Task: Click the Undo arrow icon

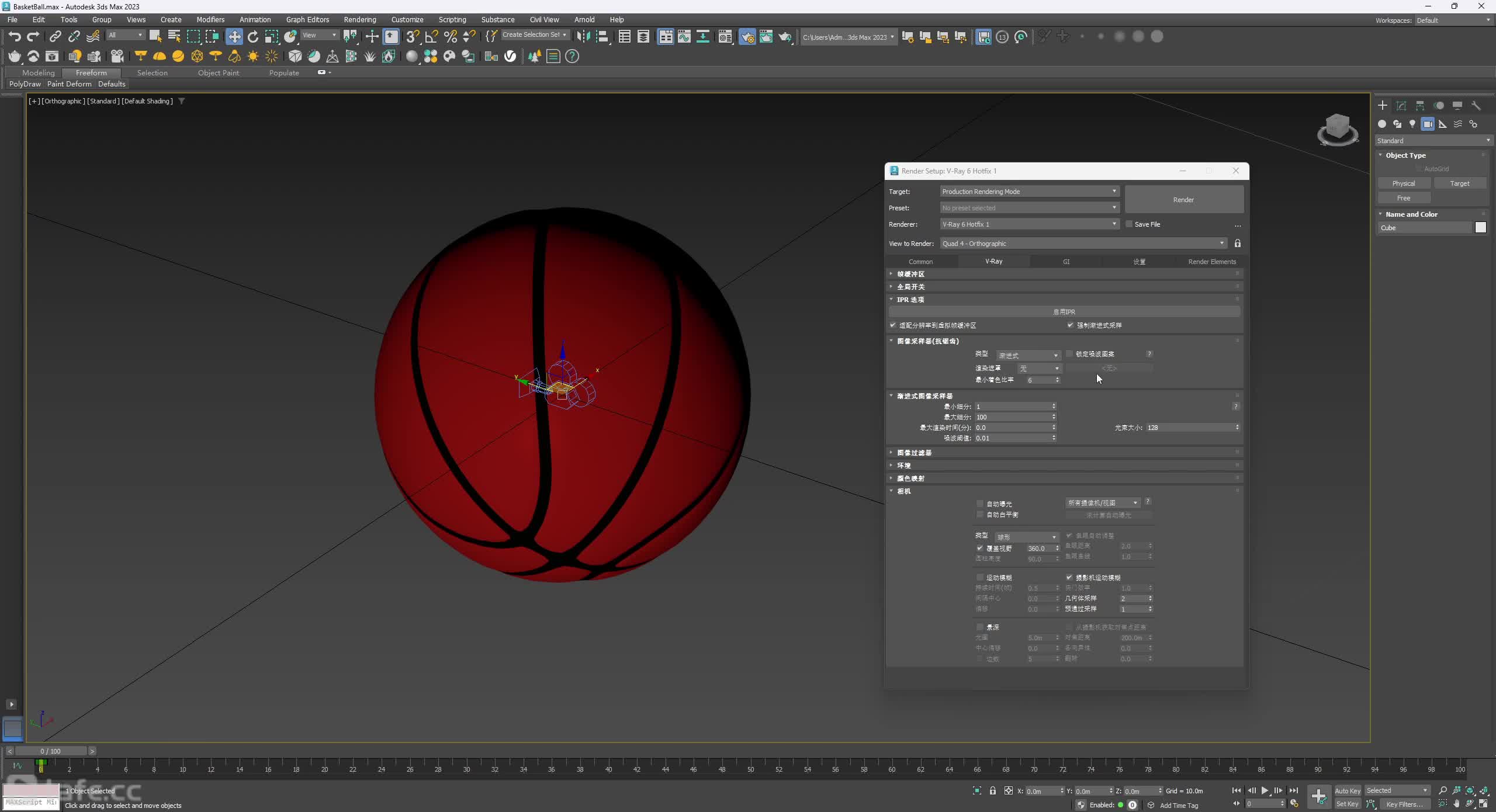Action: point(15,37)
